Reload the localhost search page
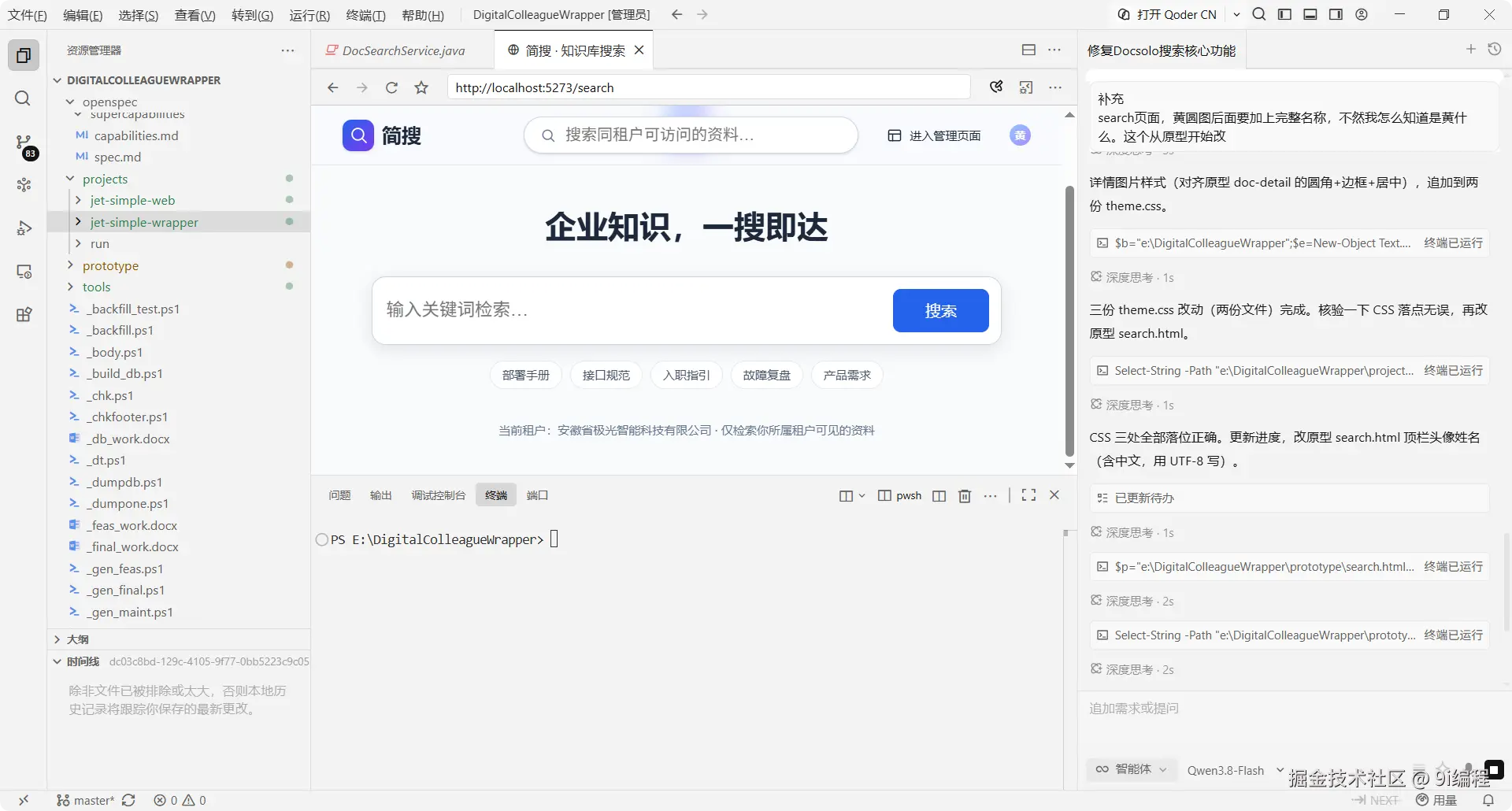 391,87
